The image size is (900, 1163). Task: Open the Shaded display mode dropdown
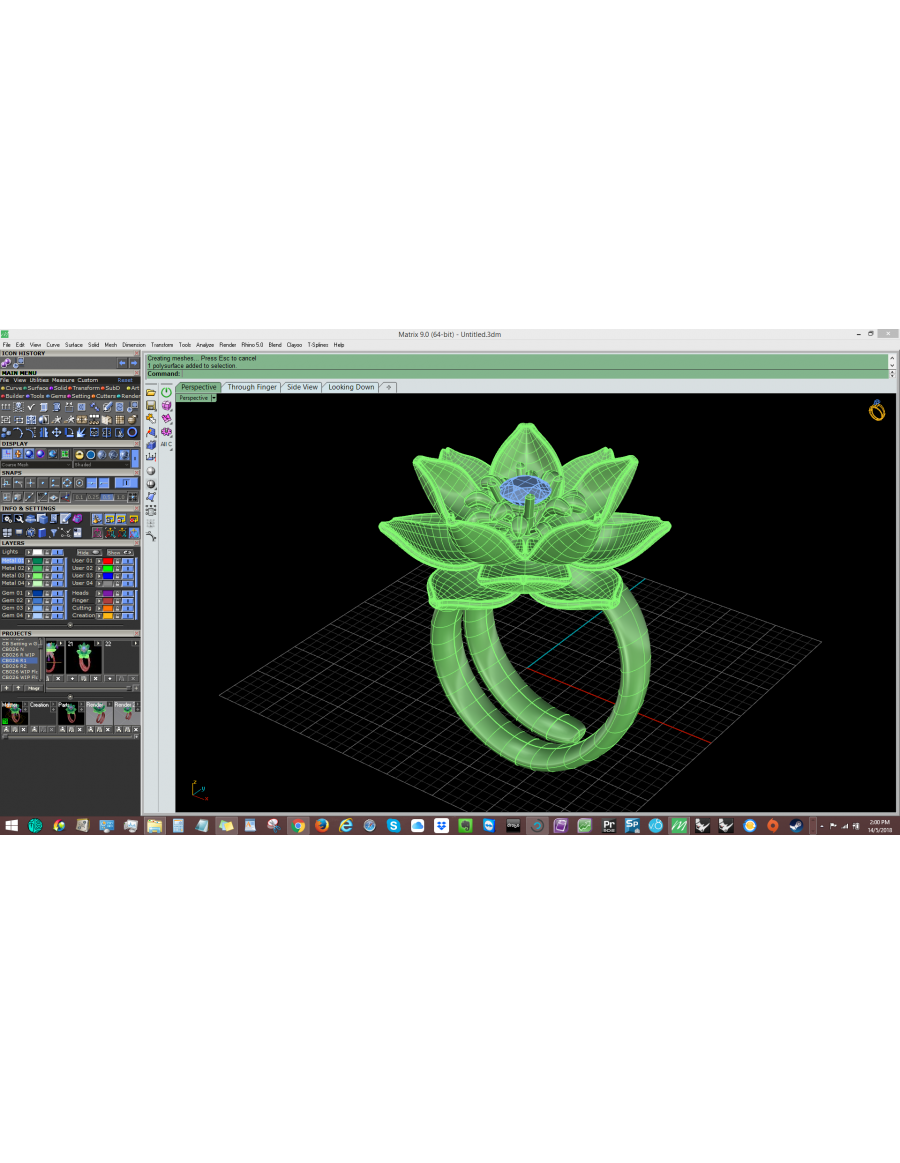(102, 465)
